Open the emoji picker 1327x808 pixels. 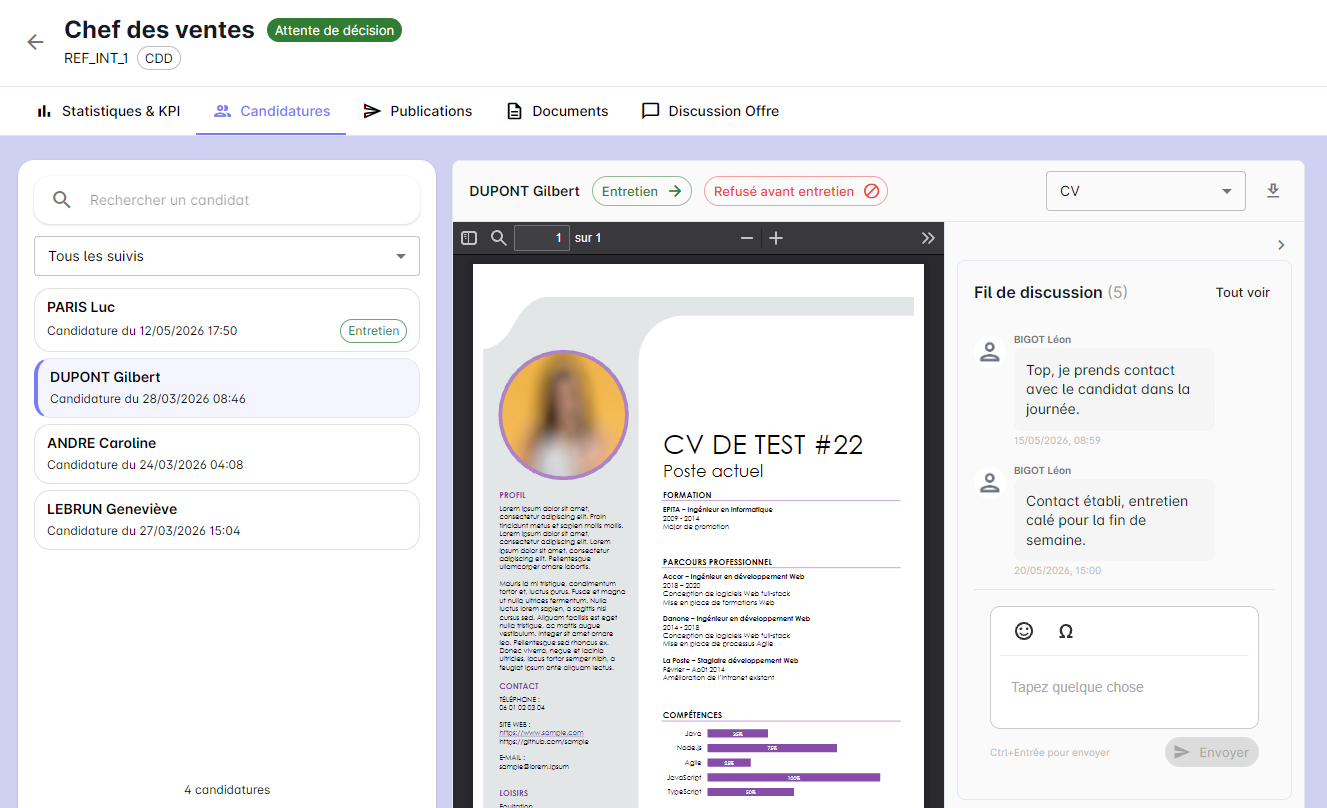[1024, 631]
